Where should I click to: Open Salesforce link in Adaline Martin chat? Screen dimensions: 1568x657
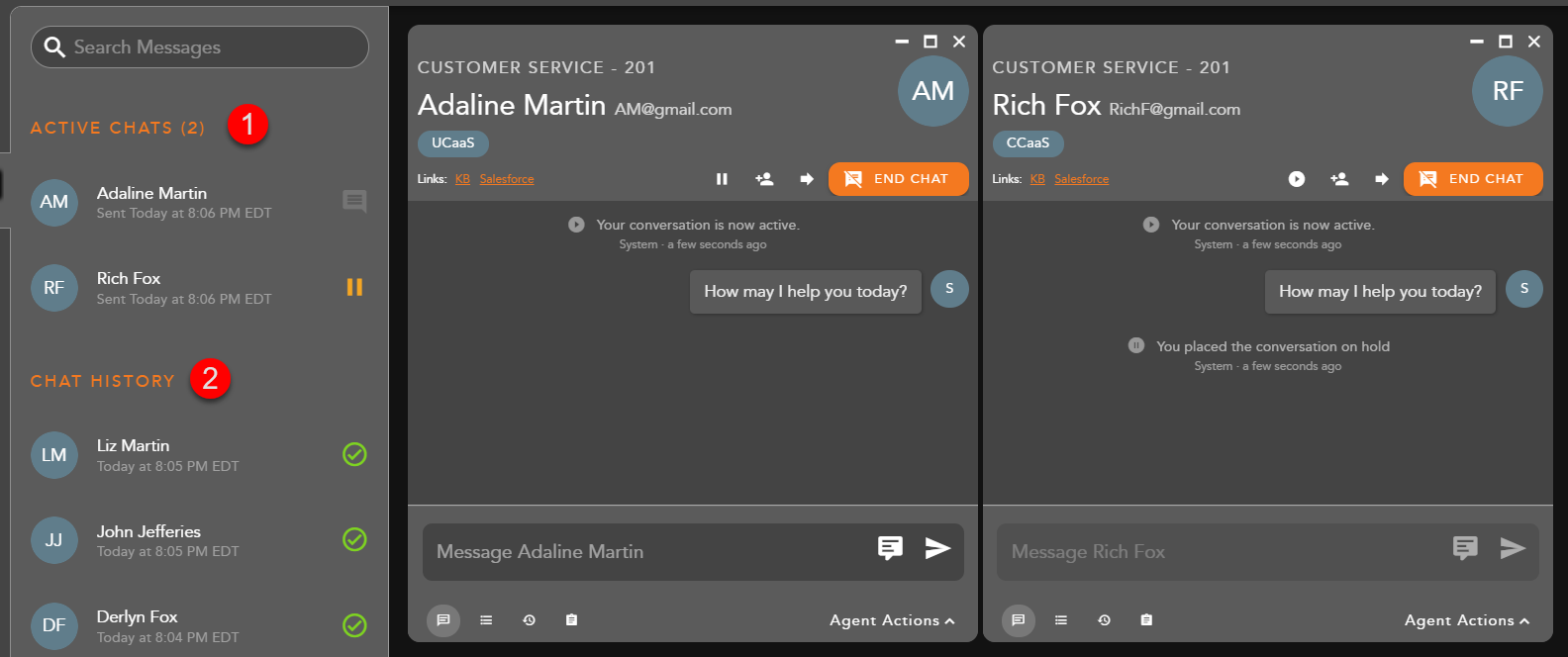point(507,179)
